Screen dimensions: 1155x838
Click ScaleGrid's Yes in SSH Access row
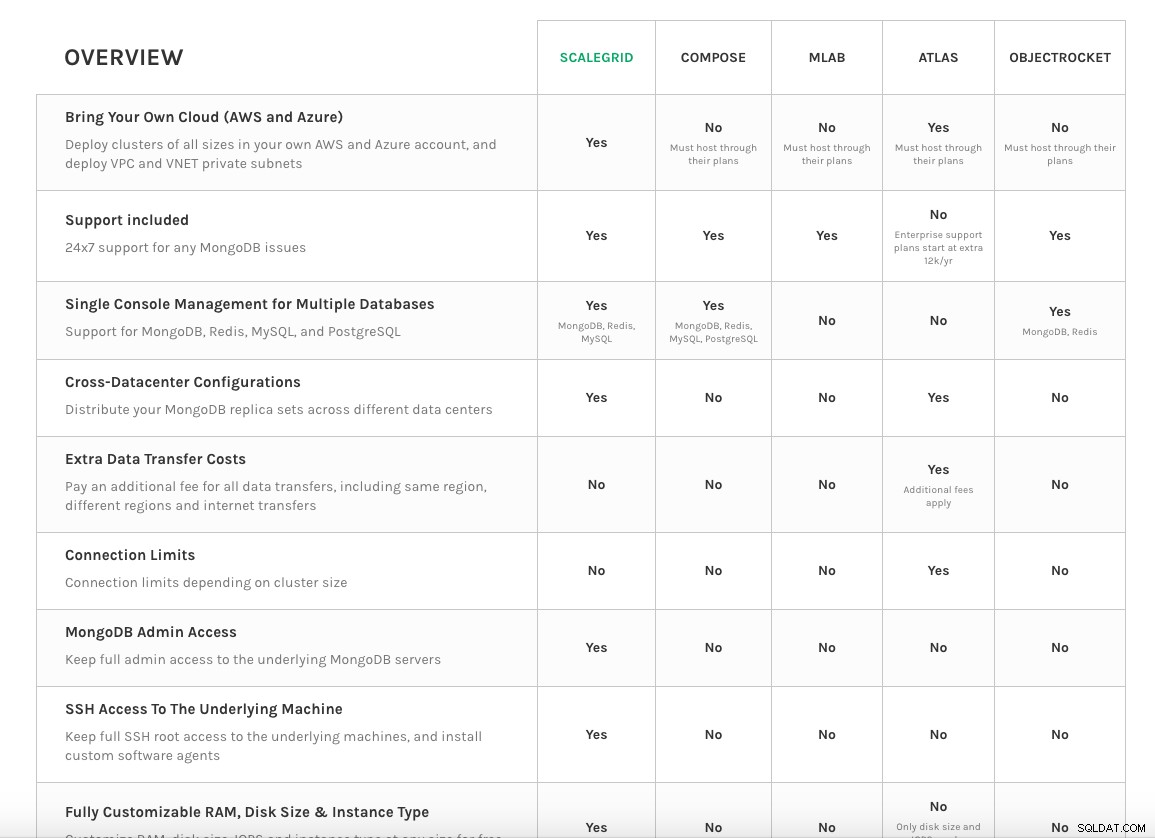(x=597, y=735)
